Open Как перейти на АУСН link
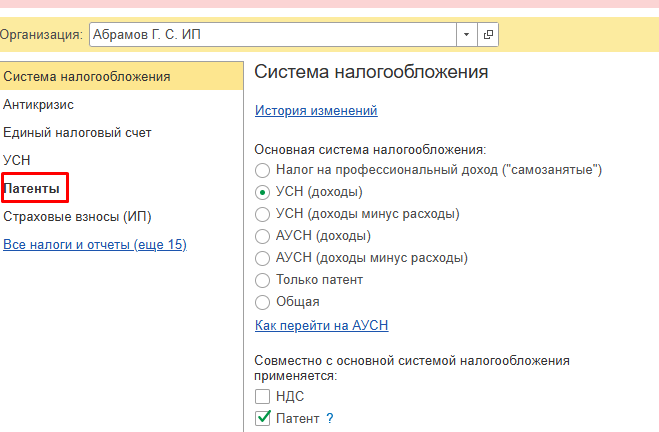Image resolution: width=659 pixels, height=432 pixels. [x=322, y=326]
